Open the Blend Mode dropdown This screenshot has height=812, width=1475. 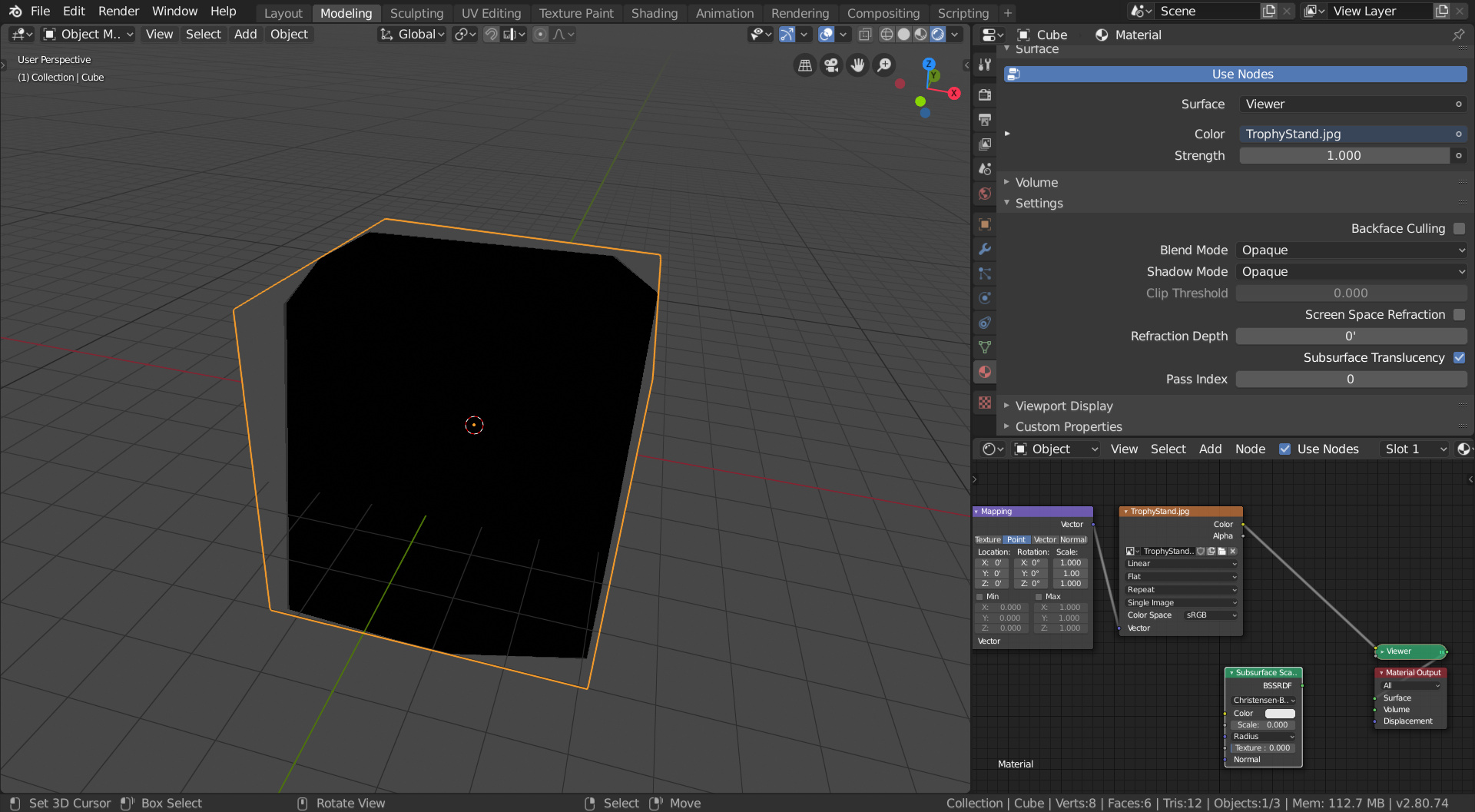[x=1351, y=250]
